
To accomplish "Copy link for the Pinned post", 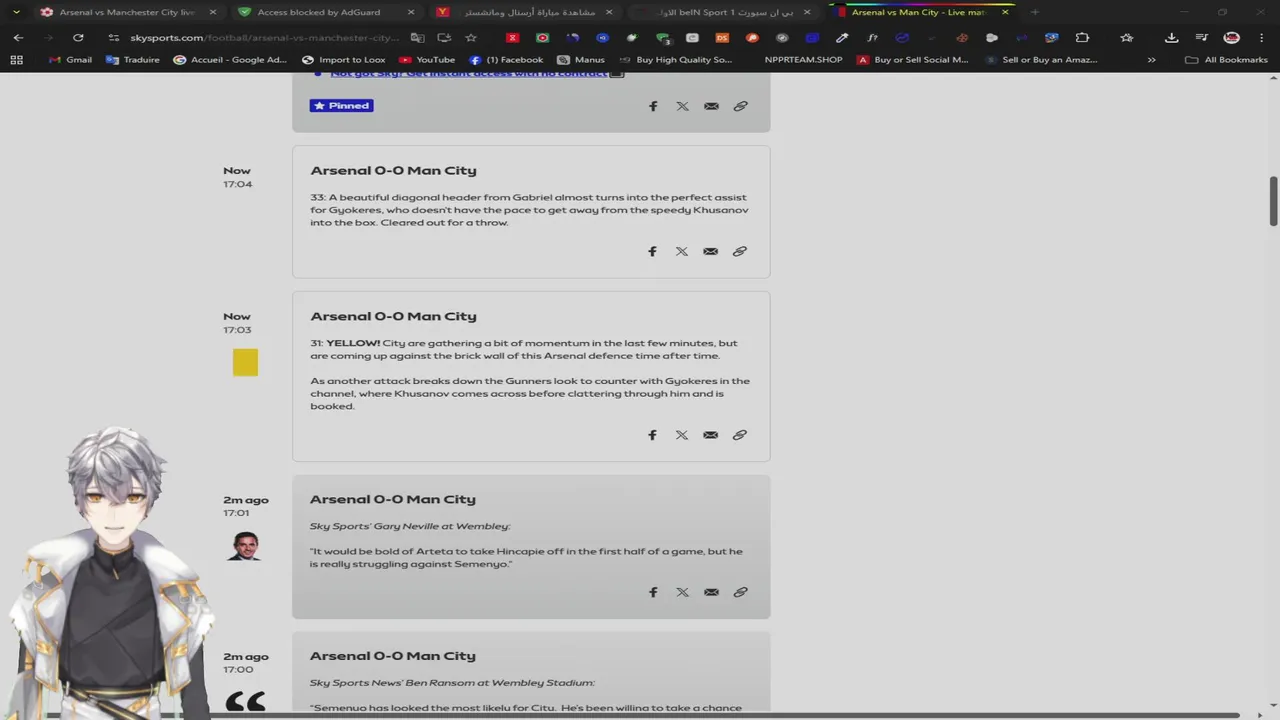I will (740, 106).
